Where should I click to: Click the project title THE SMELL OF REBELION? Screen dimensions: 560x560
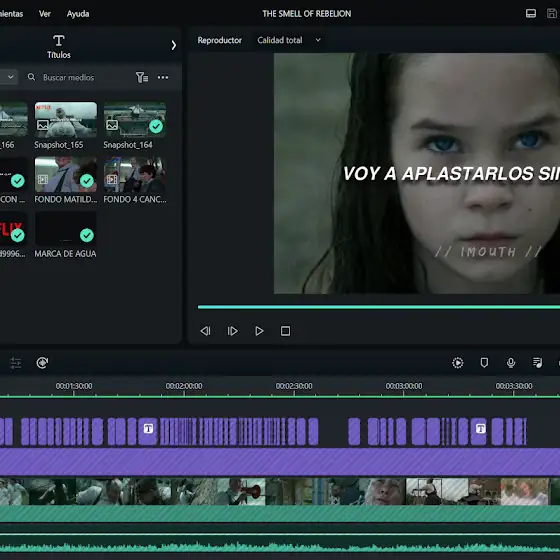click(x=307, y=14)
